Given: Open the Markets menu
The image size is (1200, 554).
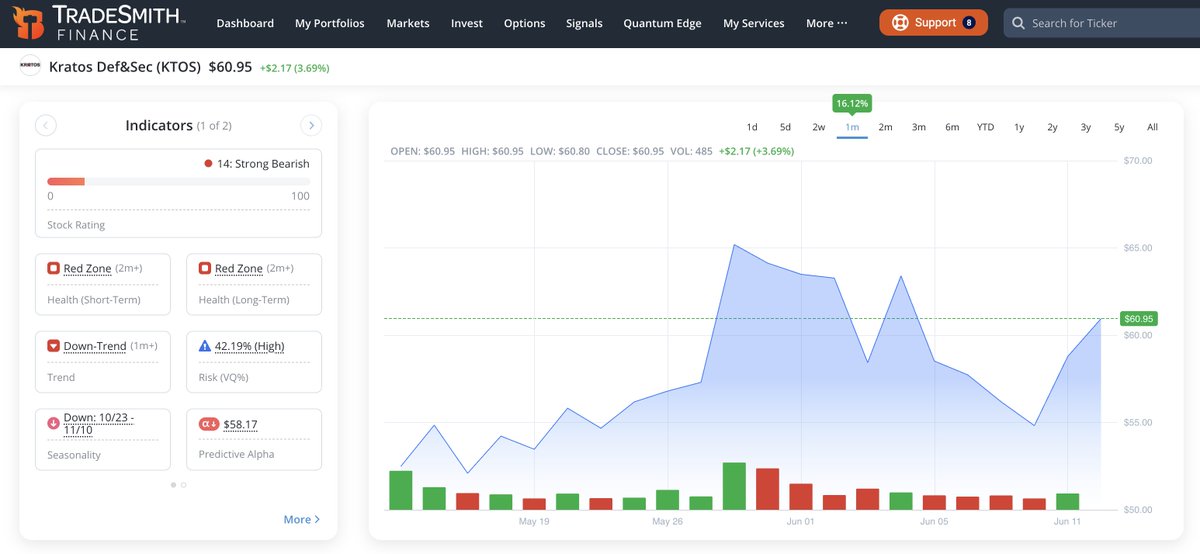Looking at the screenshot, I should [x=408, y=23].
